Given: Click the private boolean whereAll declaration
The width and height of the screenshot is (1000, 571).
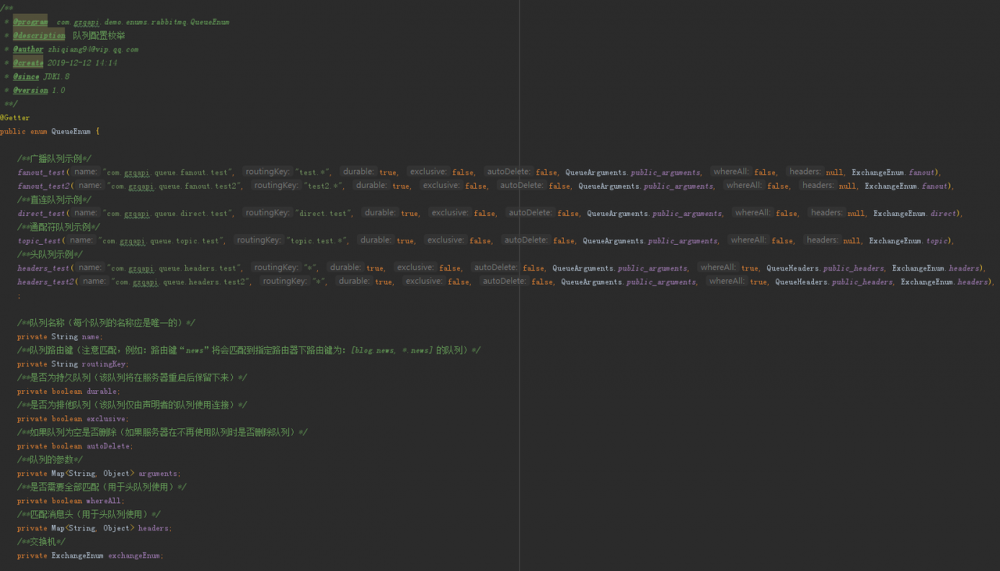Looking at the screenshot, I should coord(71,501).
